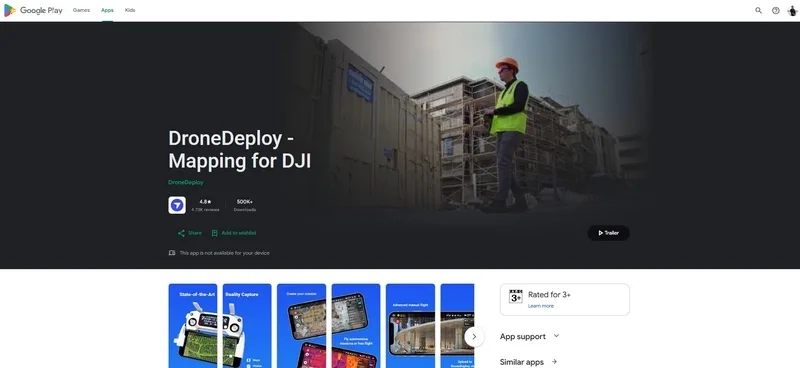Open the Learn more rating link
800x368 pixels.
541,306
